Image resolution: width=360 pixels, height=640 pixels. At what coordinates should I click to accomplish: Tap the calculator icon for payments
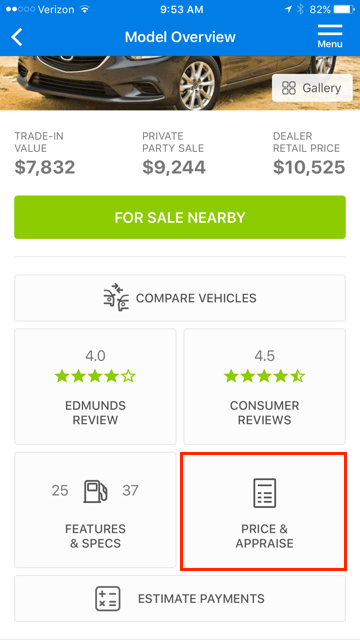(x=108, y=599)
